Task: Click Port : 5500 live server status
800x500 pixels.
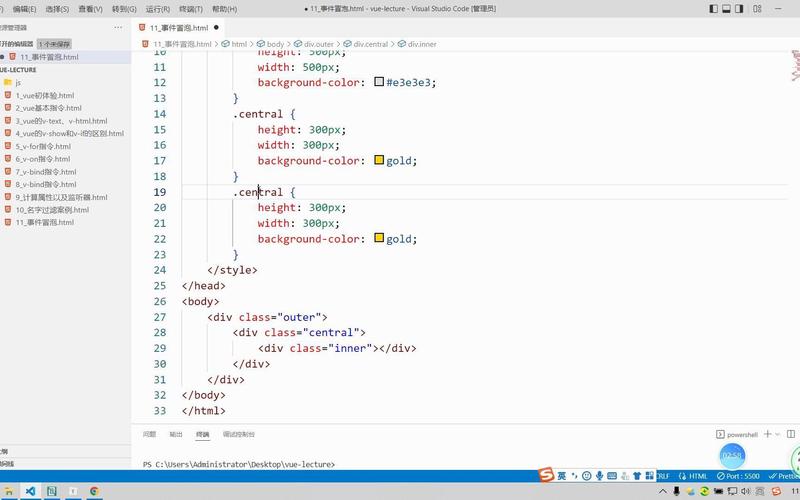Action: click(738, 476)
